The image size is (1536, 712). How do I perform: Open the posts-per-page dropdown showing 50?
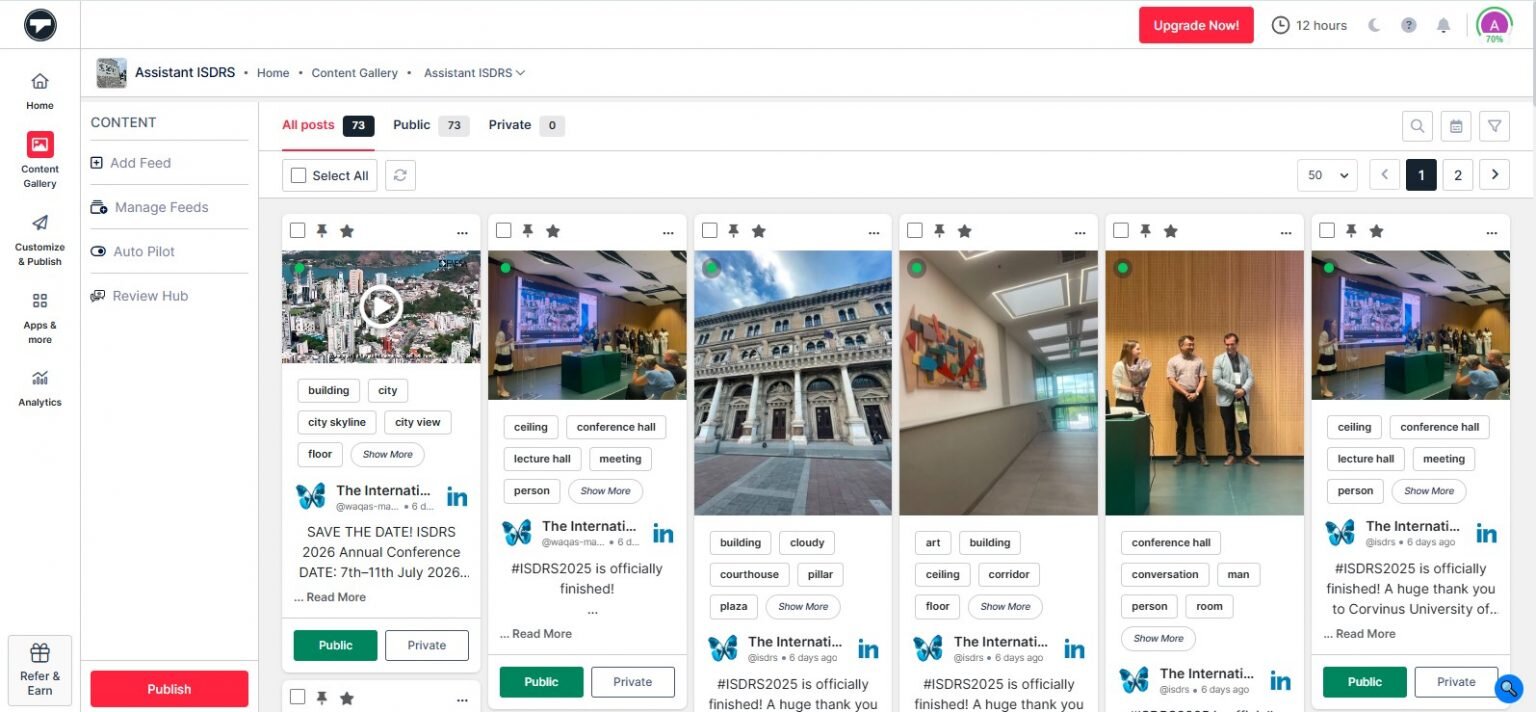coord(1327,175)
